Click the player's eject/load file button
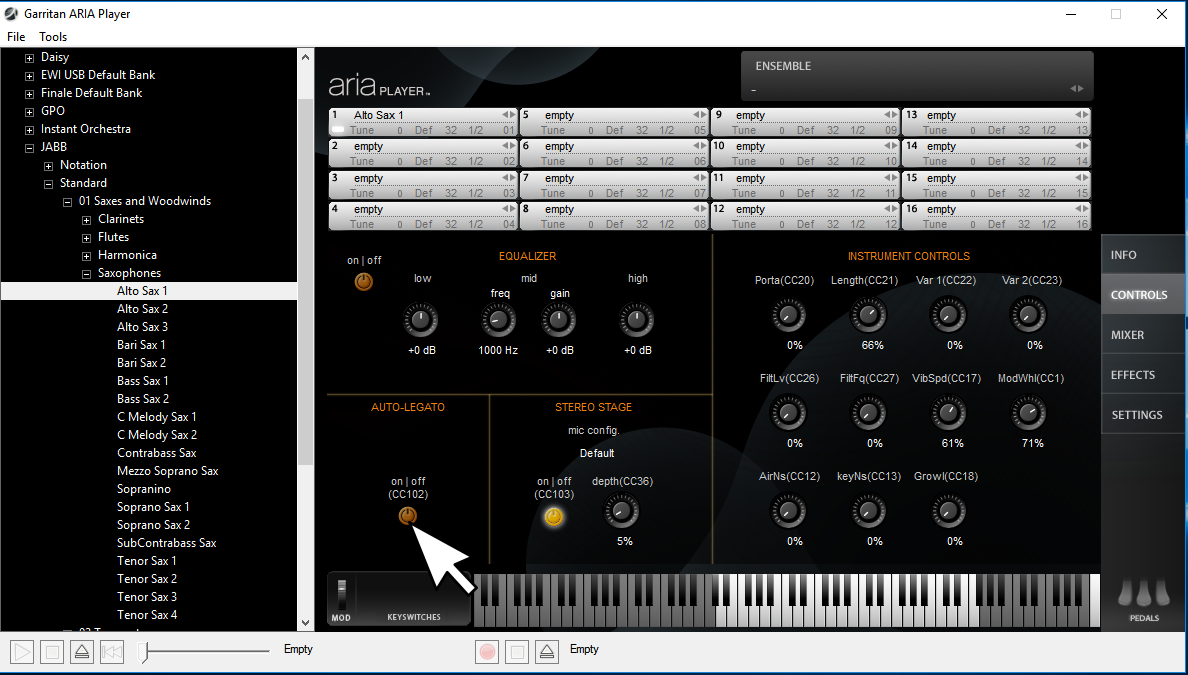 (82, 653)
